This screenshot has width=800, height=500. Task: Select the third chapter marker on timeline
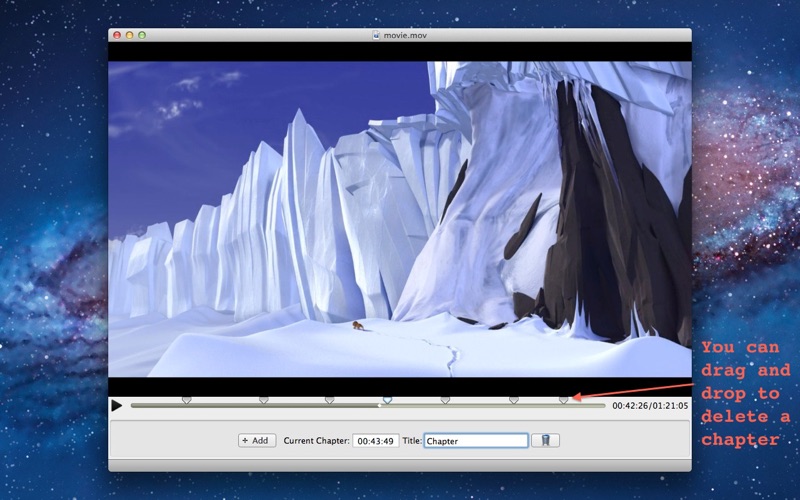330,401
